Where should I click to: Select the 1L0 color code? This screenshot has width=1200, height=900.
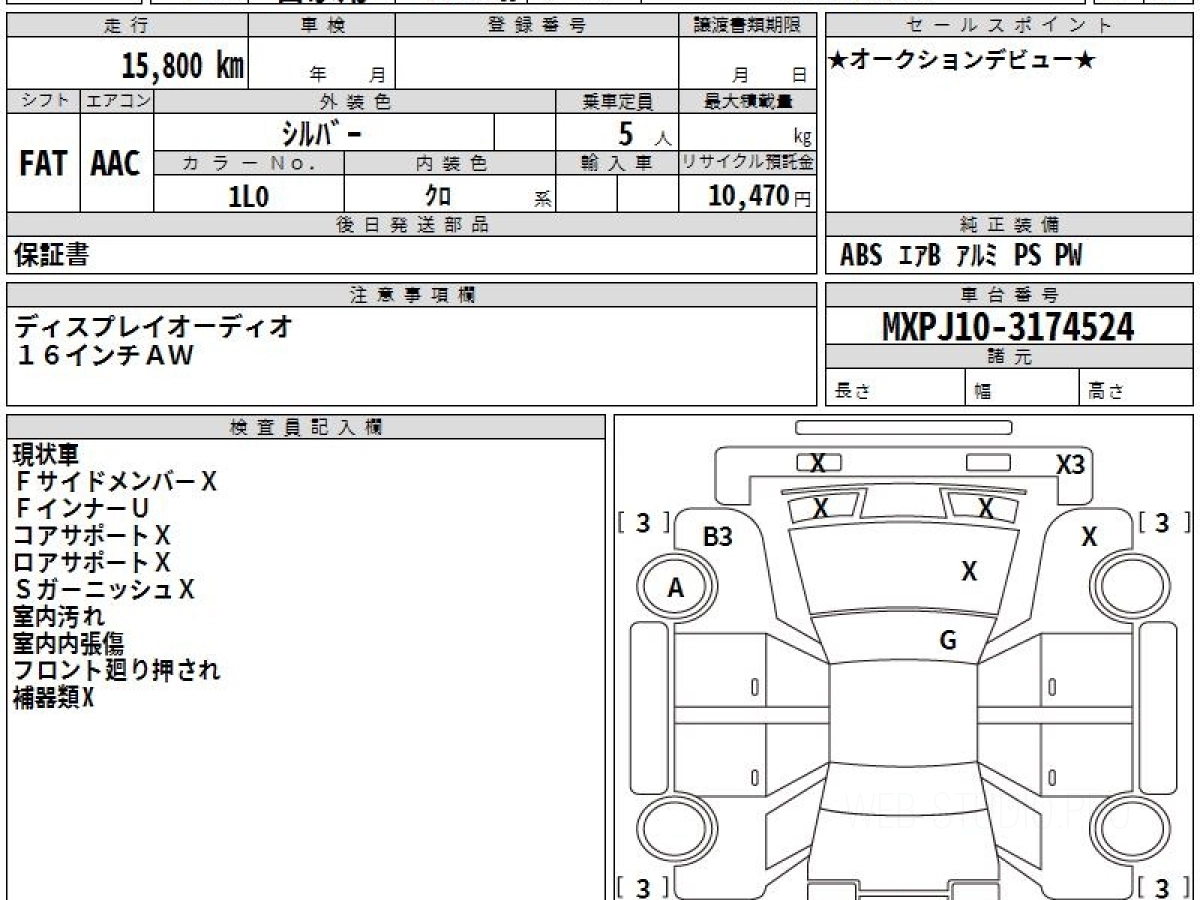(x=249, y=196)
